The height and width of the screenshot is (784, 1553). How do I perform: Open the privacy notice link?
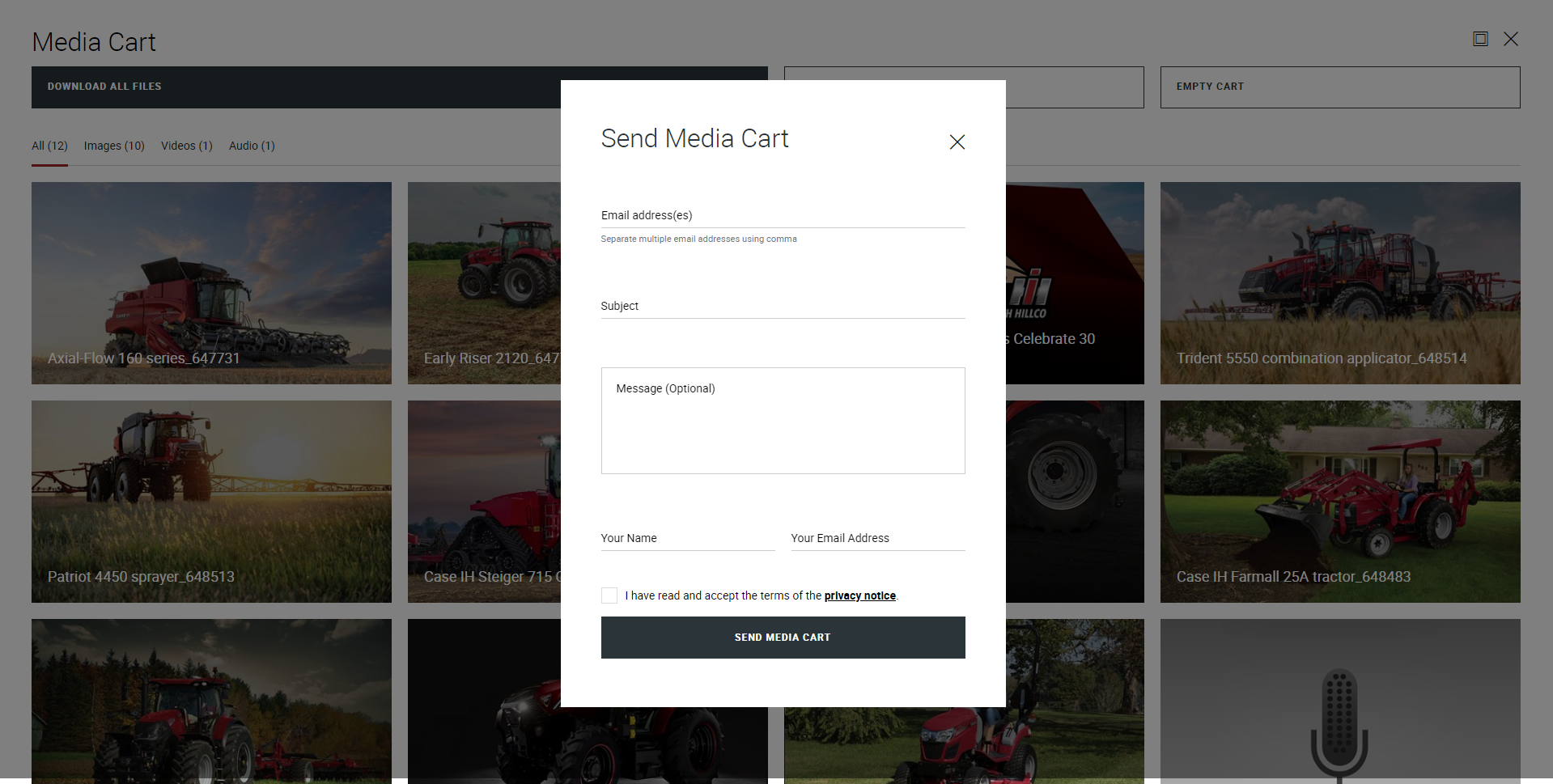(859, 595)
